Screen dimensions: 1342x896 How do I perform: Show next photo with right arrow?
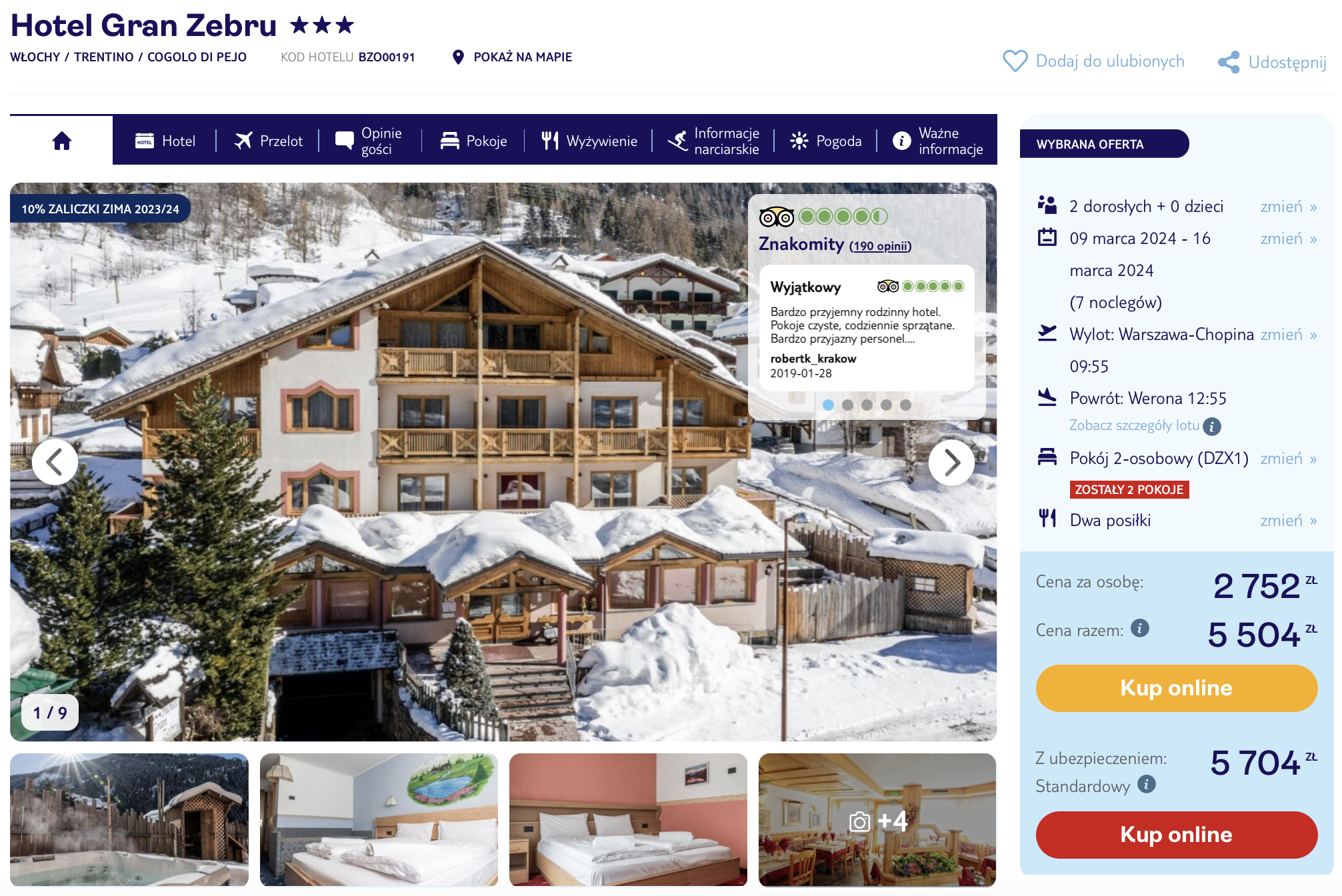(x=952, y=462)
